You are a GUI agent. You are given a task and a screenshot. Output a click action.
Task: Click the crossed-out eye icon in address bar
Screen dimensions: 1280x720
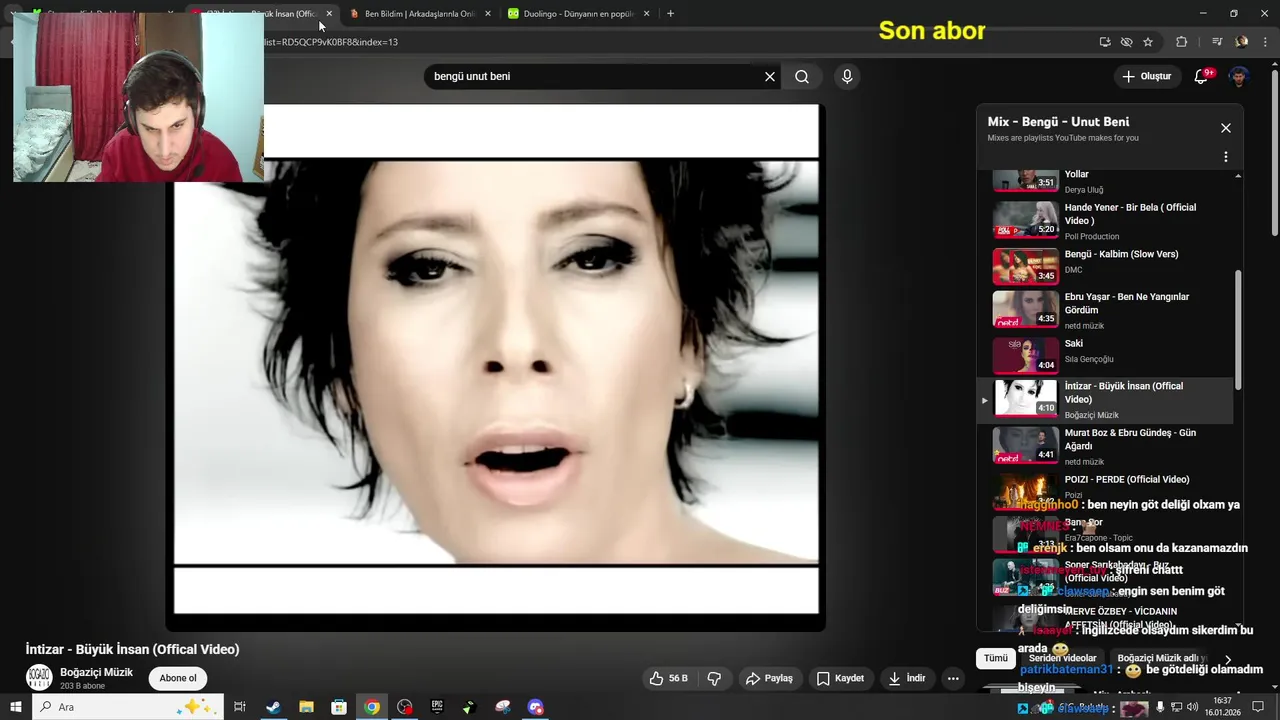[x=1127, y=42]
